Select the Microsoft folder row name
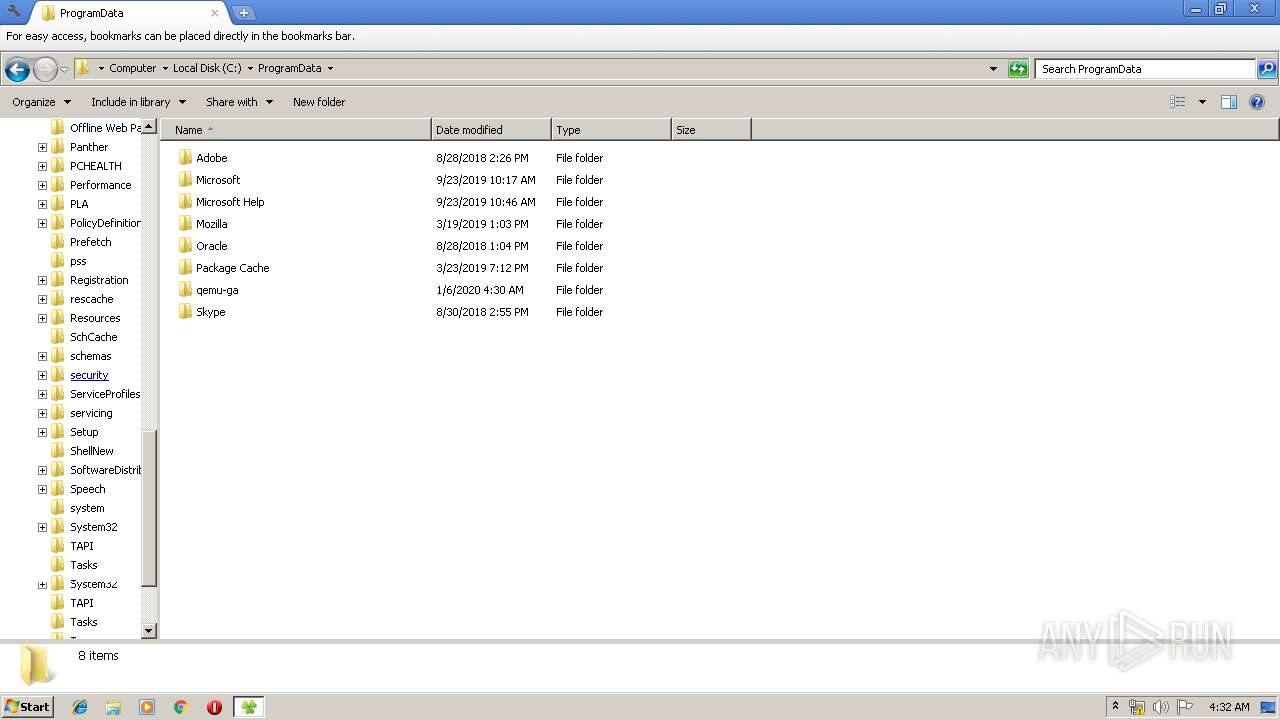This screenshot has width=1280, height=720. 218,180
